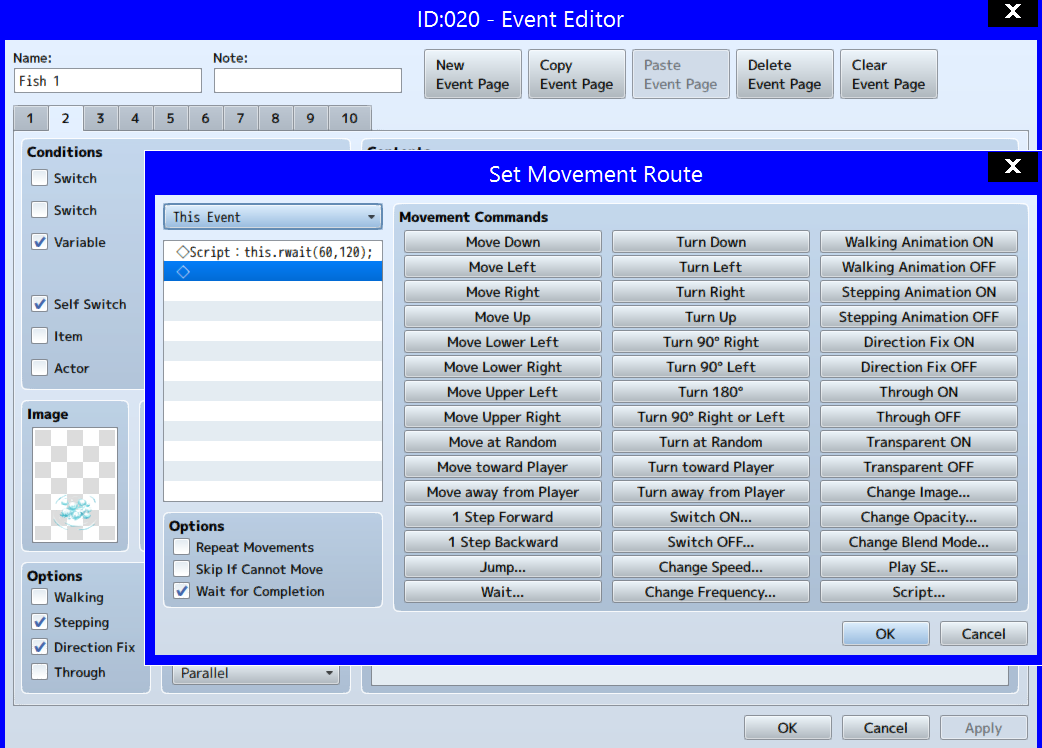Switch to event page tab 10
Screen dimensions: 1042x748
point(350,118)
